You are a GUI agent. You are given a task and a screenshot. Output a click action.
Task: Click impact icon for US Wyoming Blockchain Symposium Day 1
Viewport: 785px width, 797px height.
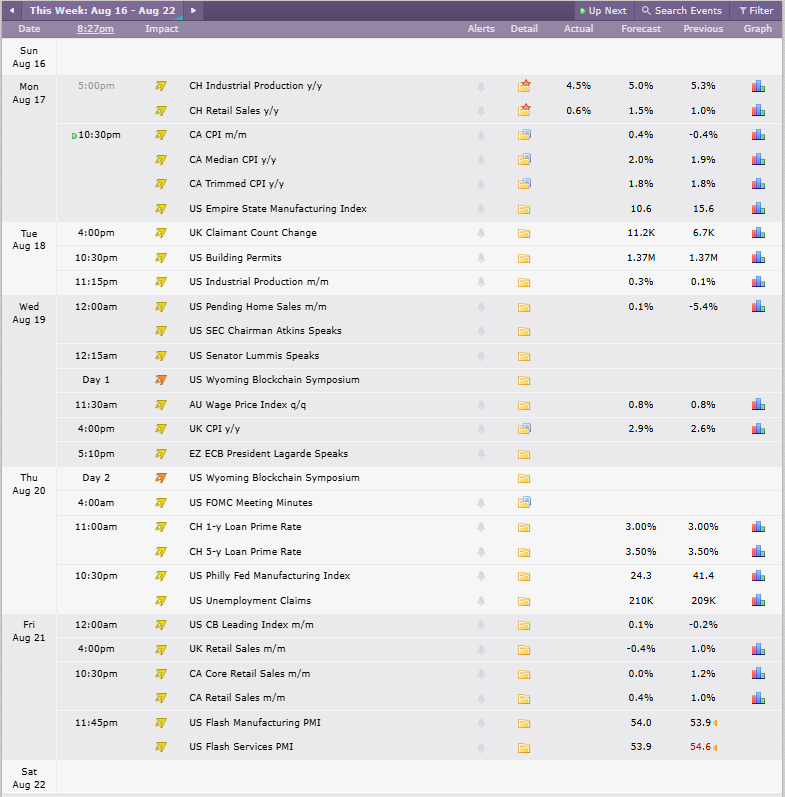(x=161, y=380)
